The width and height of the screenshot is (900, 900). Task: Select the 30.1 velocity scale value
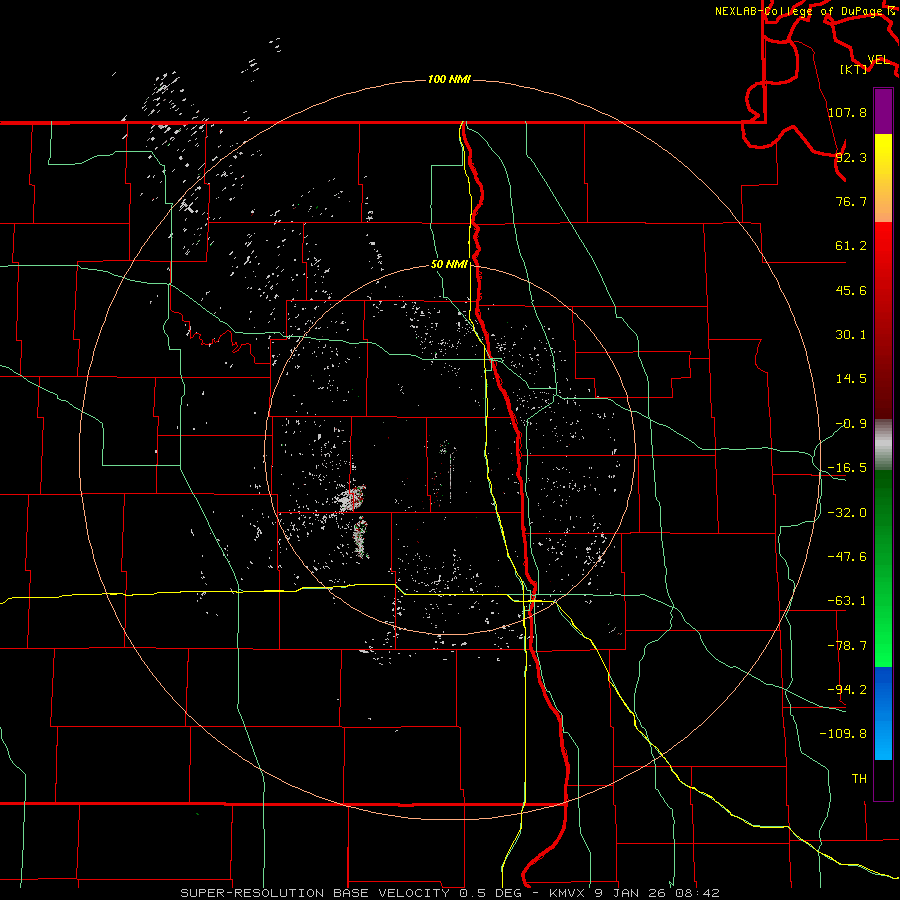click(851, 335)
